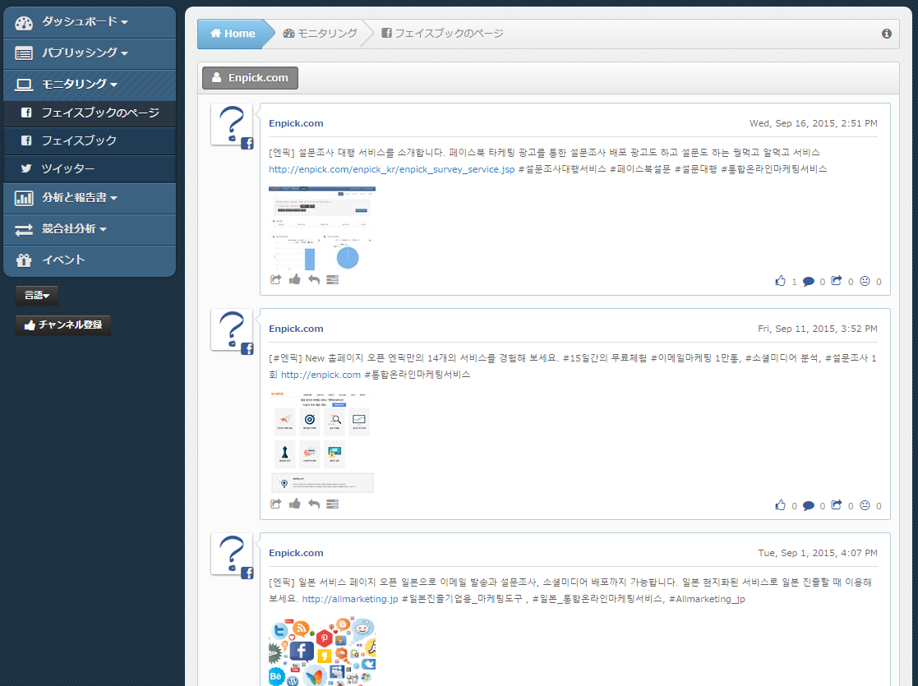Viewport: 918px width, 686px height.
Task: Go to Home in the breadcrumb
Action: (x=233, y=34)
